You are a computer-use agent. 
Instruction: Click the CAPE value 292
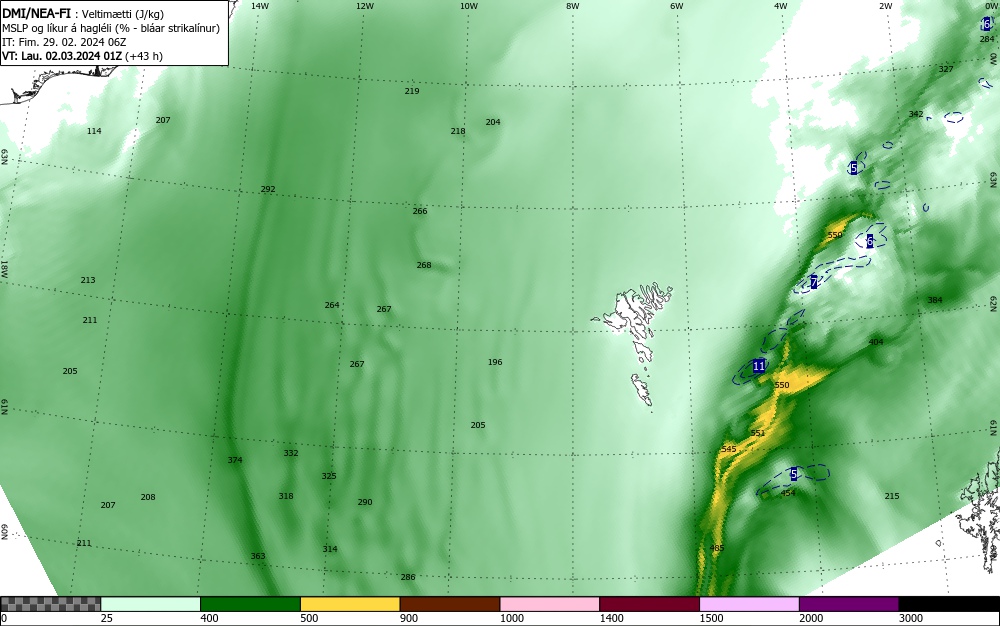[268, 189]
